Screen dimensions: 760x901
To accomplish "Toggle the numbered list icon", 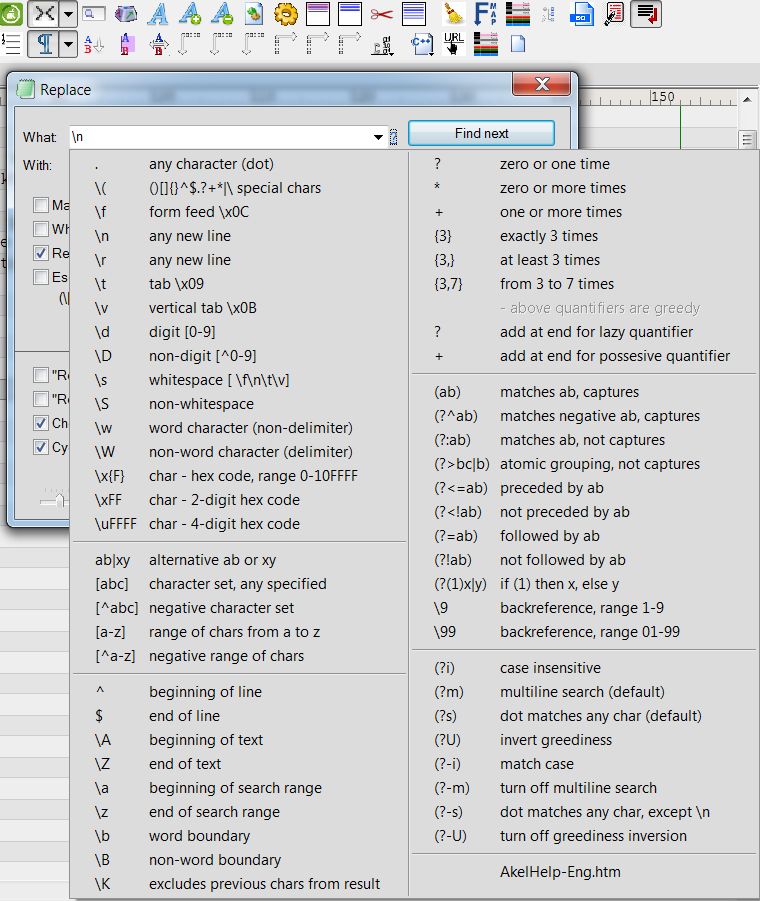I will 11,44.
